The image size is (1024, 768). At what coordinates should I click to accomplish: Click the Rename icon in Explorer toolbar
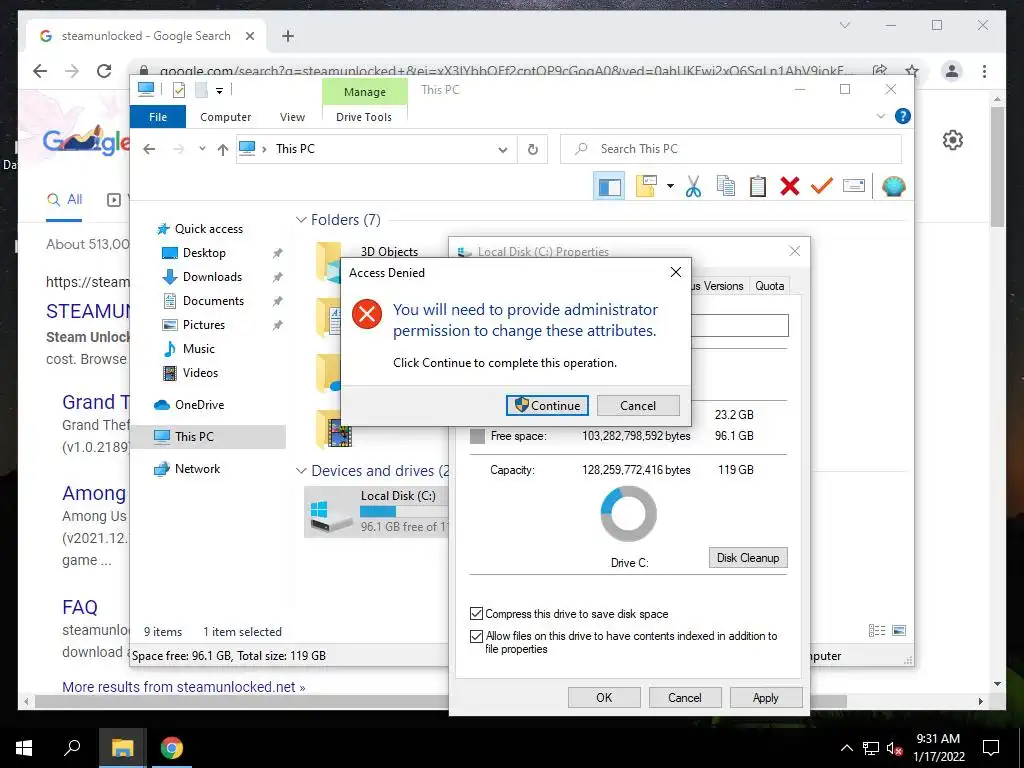pyautogui.click(x=854, y=187)
